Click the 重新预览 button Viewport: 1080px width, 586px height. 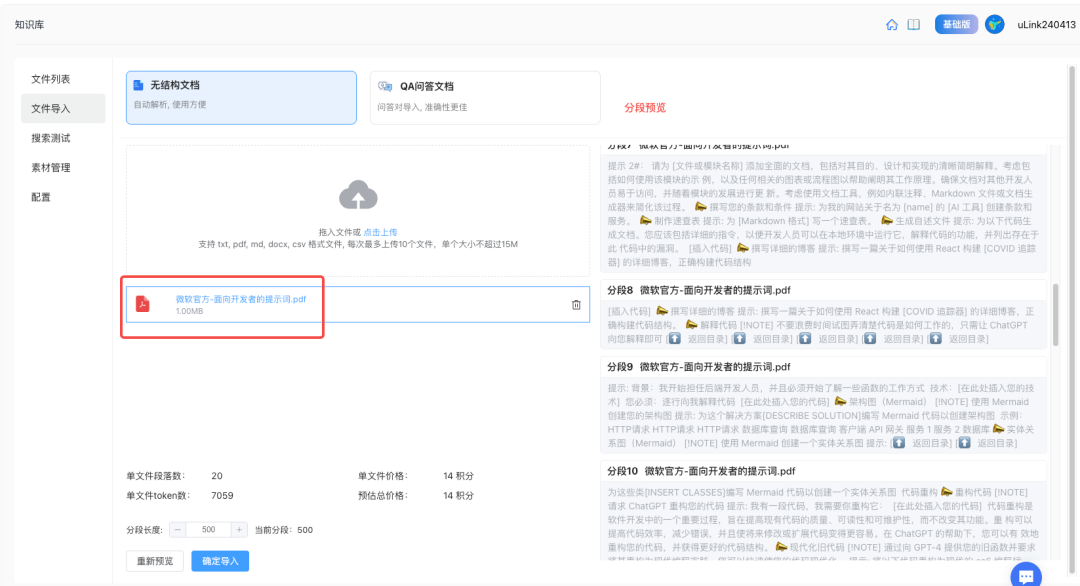tap(155, 561)
